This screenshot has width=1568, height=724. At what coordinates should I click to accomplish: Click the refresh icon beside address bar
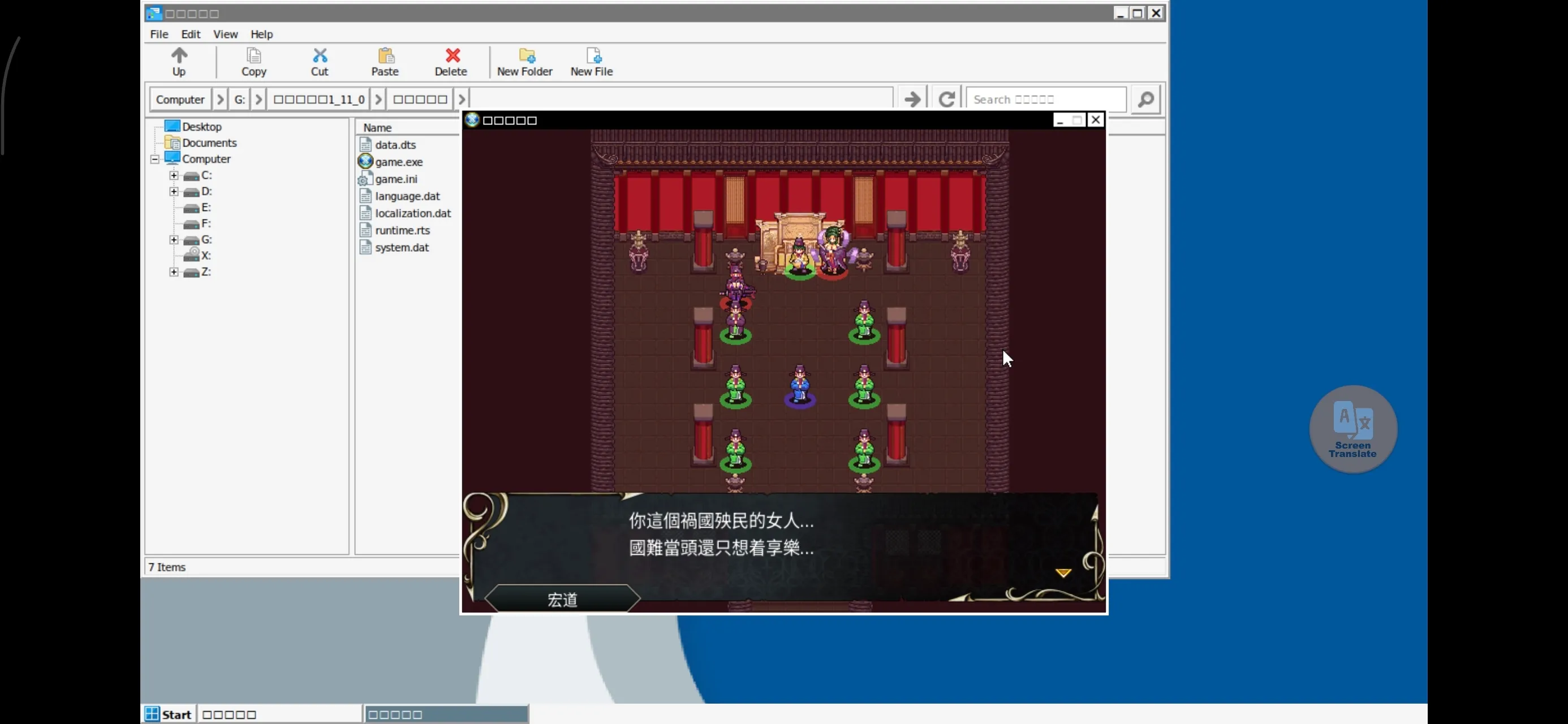(x=946, y=98)
